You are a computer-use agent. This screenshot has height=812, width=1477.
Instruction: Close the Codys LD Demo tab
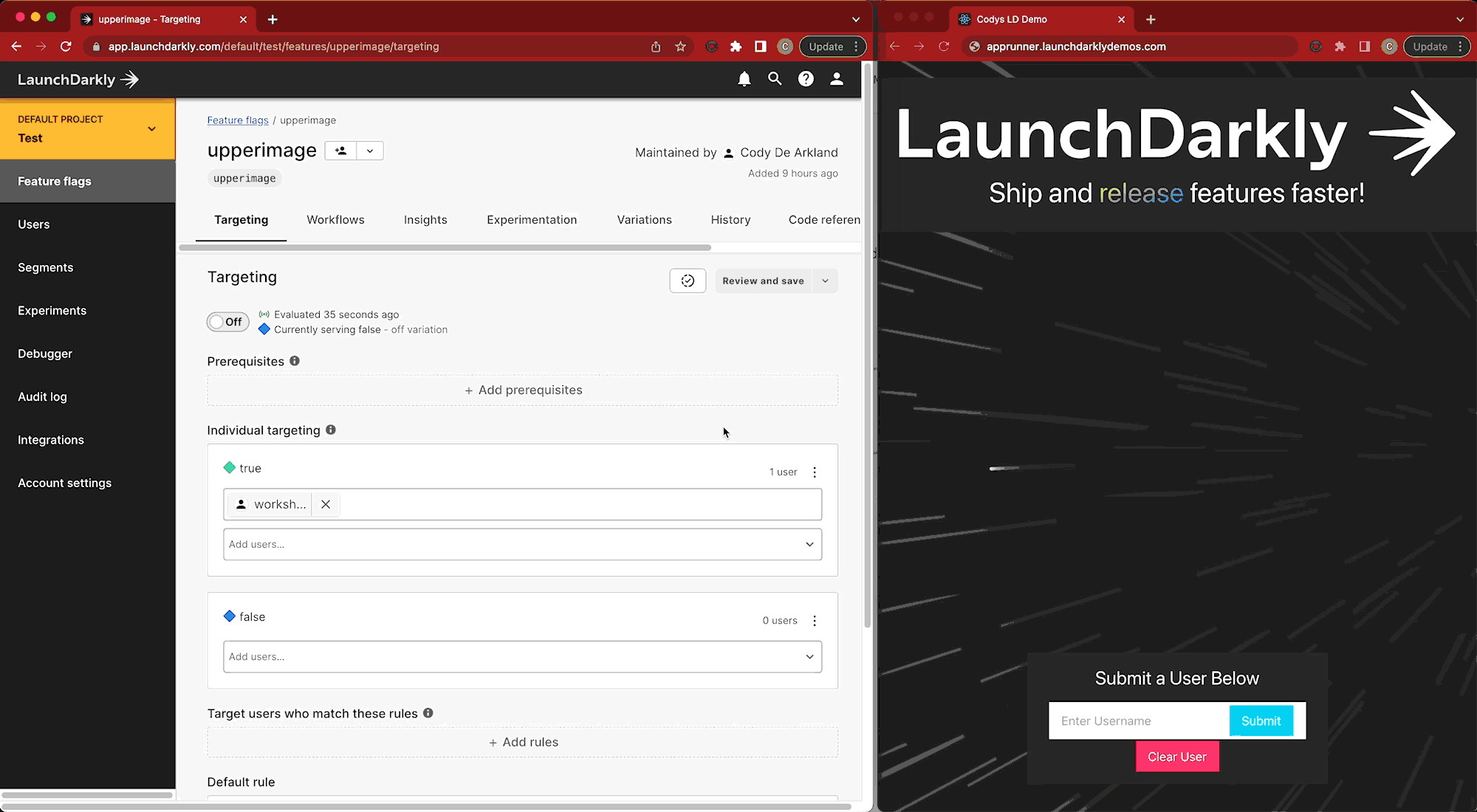pyautogui.click(x=1121, y=19)
